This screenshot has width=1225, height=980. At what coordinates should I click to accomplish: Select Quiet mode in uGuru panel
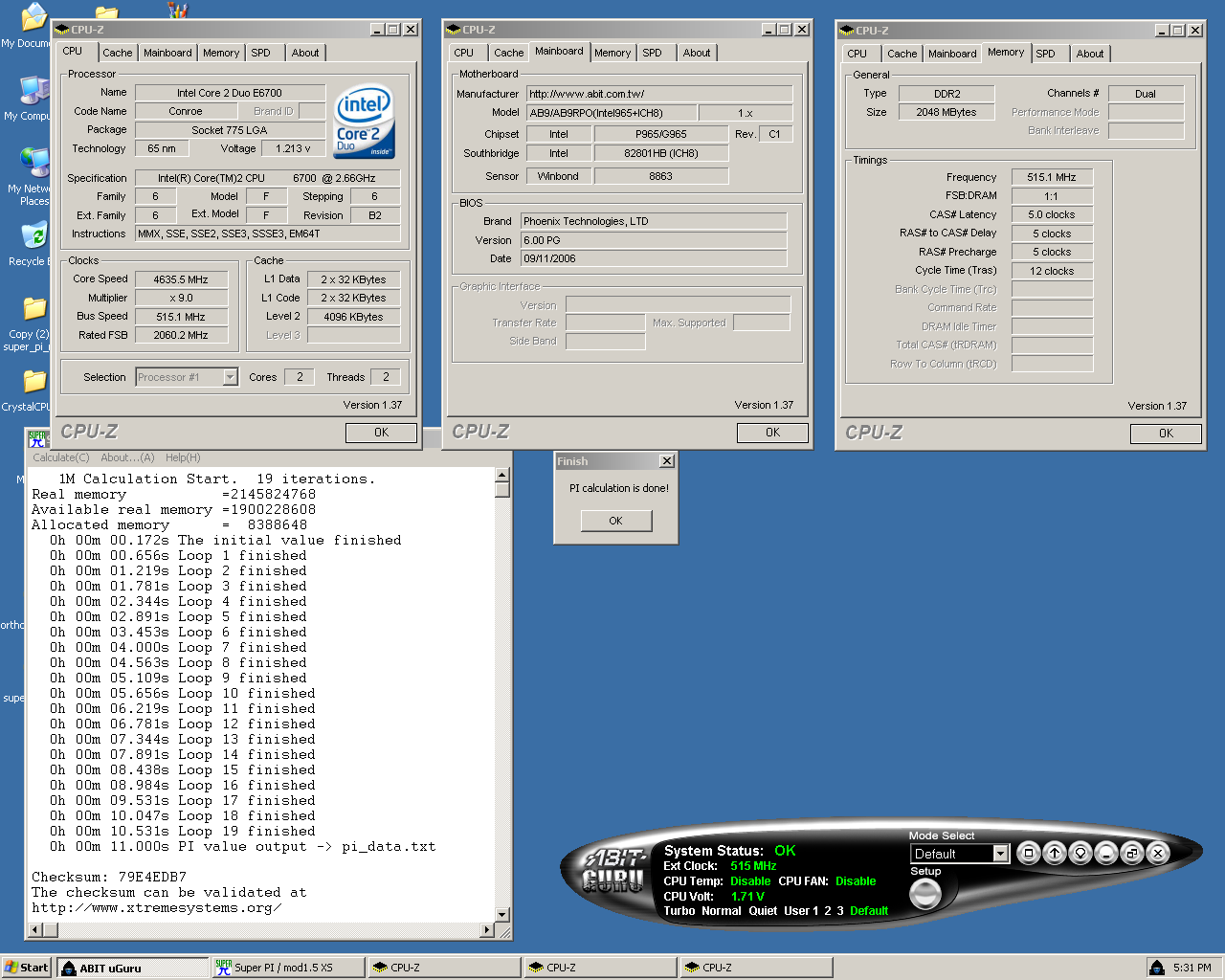[763, 911]
